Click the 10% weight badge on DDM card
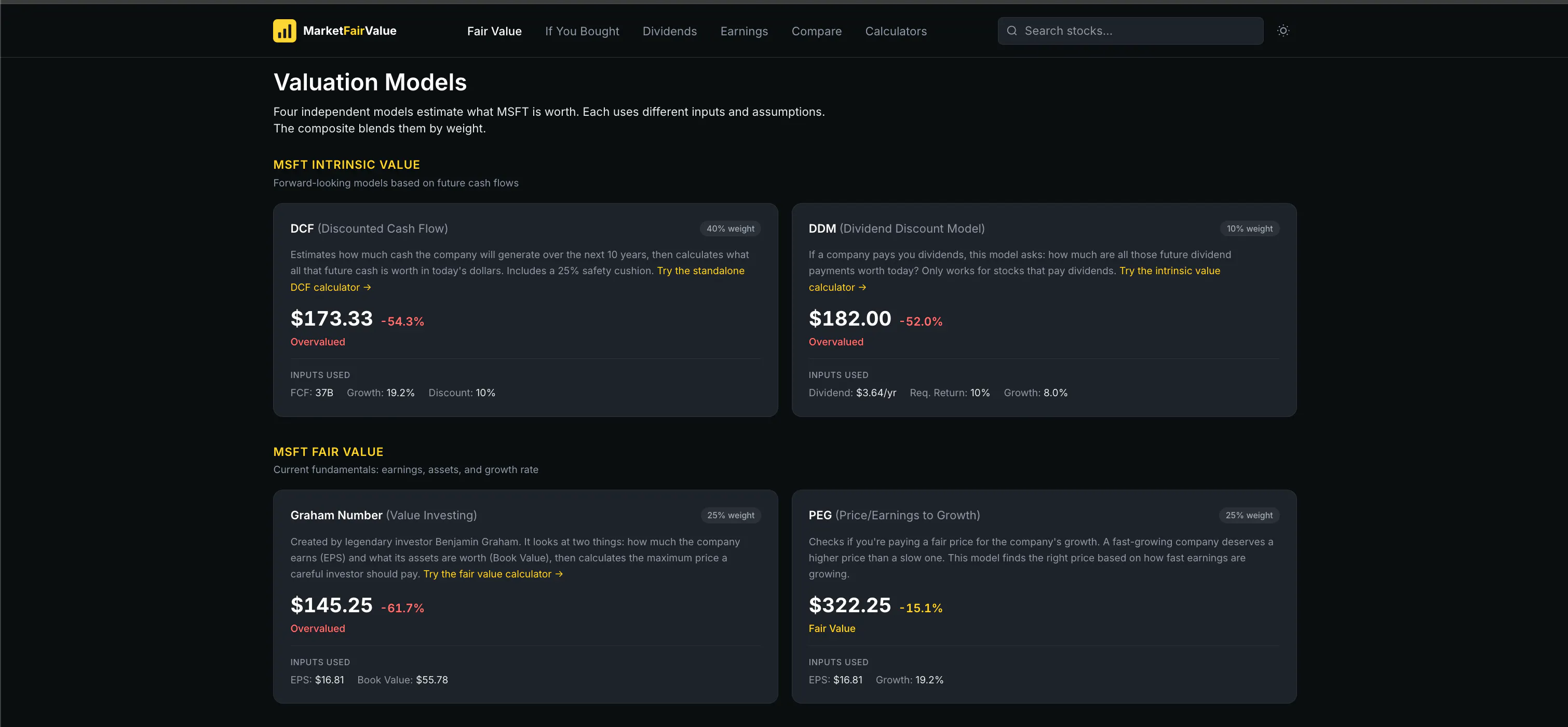 (1249, 228)
